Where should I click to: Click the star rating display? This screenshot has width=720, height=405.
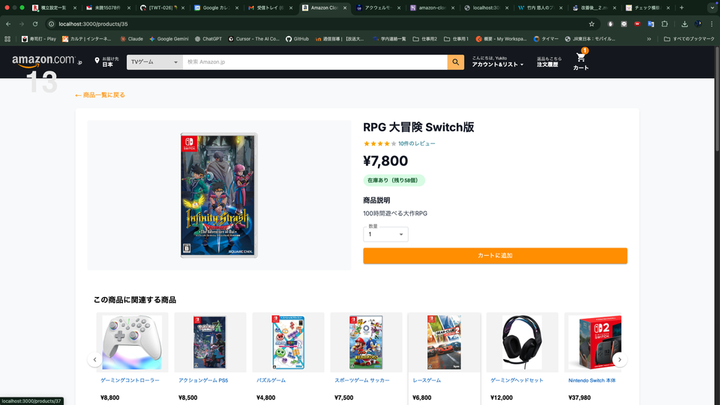380,144
